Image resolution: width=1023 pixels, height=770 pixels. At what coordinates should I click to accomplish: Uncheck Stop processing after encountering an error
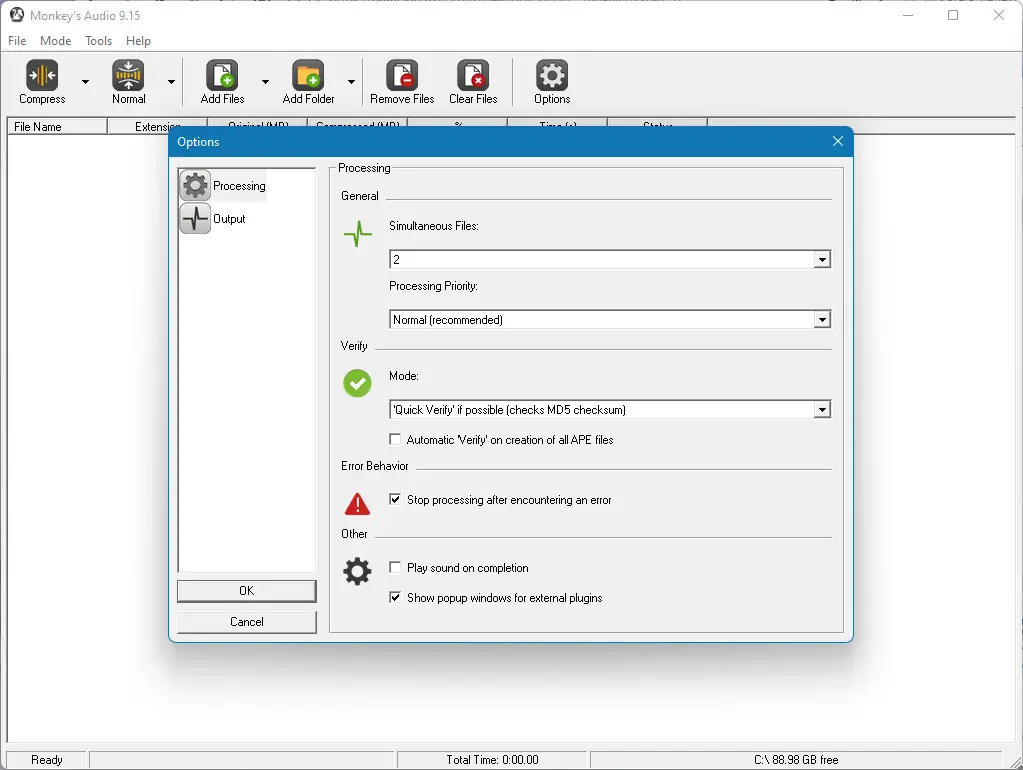[x=395, y=499]
